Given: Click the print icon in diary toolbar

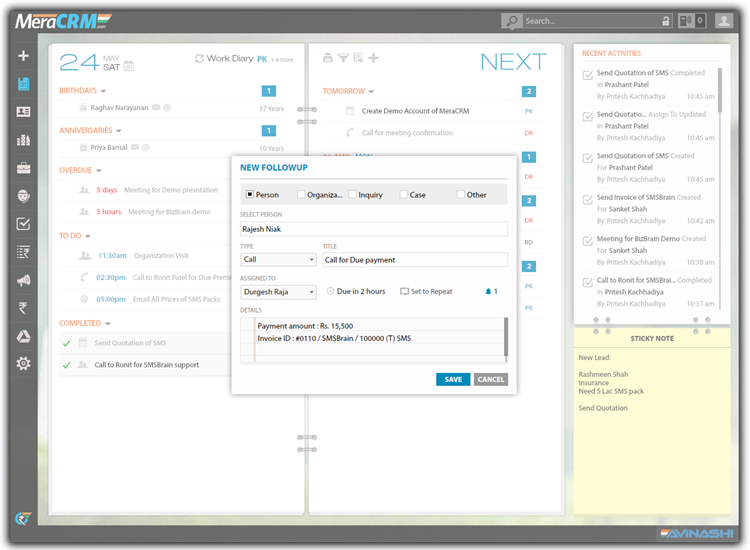Looking at the screenshot, I should (328, 59).
